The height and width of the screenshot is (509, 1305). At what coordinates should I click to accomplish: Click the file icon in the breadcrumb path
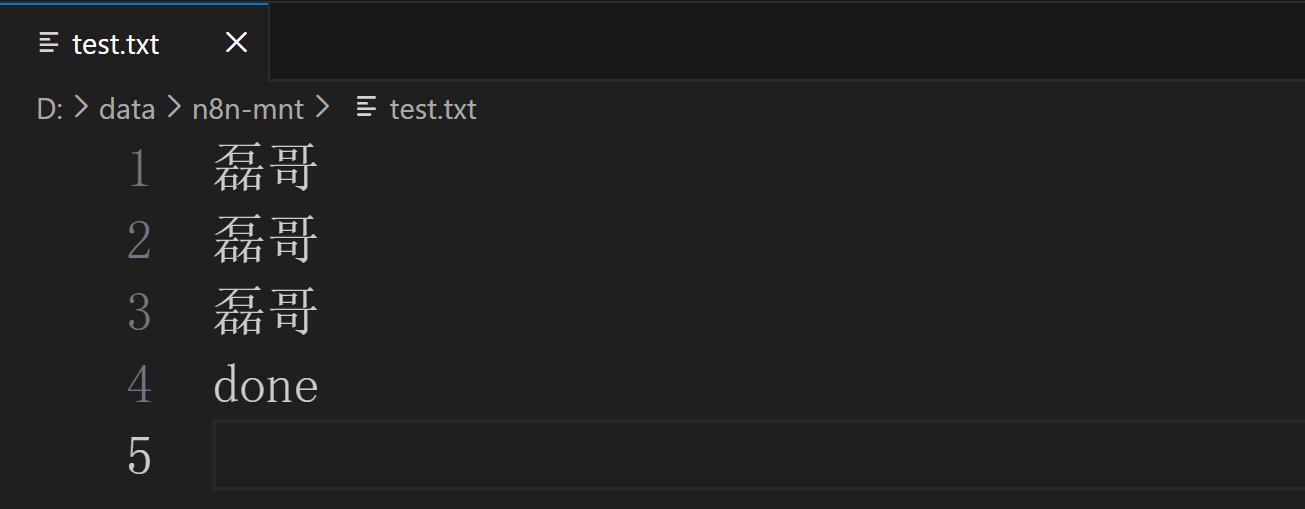367,107
